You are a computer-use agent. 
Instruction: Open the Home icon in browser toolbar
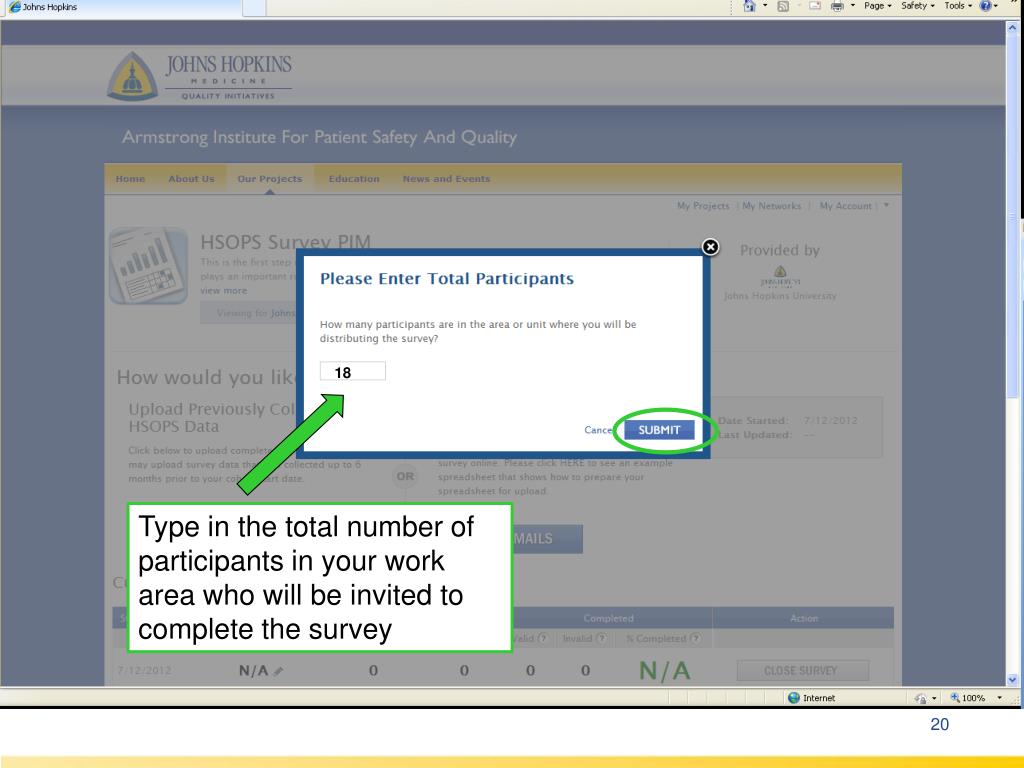coord(749,6)
